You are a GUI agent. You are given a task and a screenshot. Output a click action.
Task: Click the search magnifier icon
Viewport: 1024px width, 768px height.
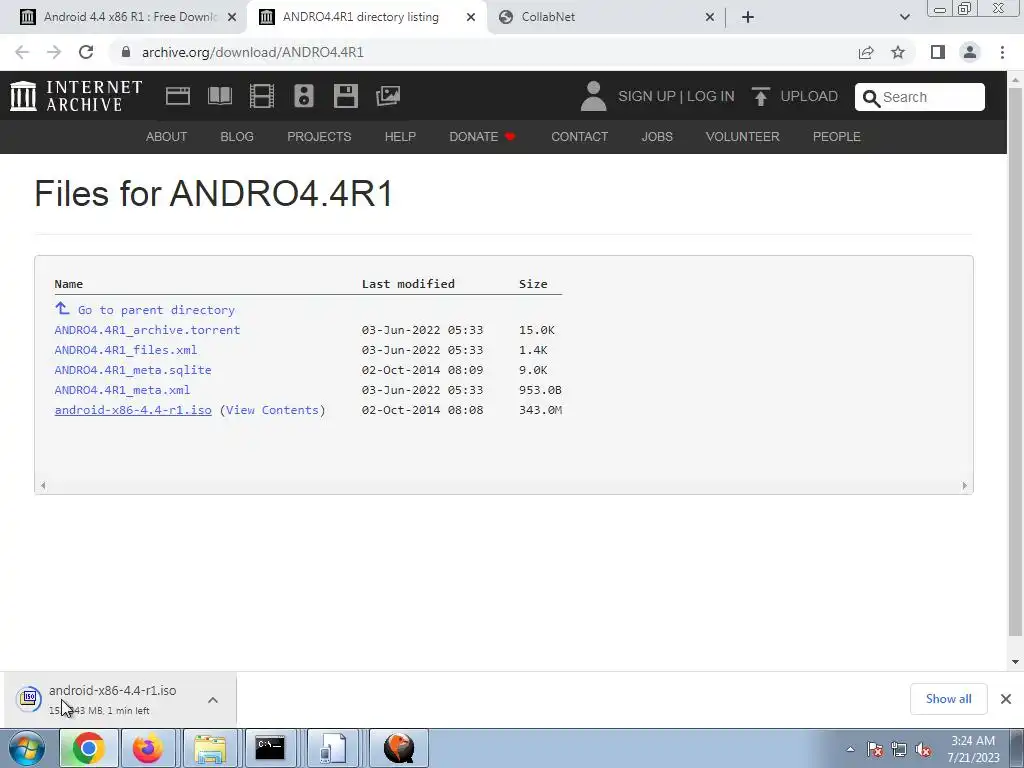[x=871, y=98]
